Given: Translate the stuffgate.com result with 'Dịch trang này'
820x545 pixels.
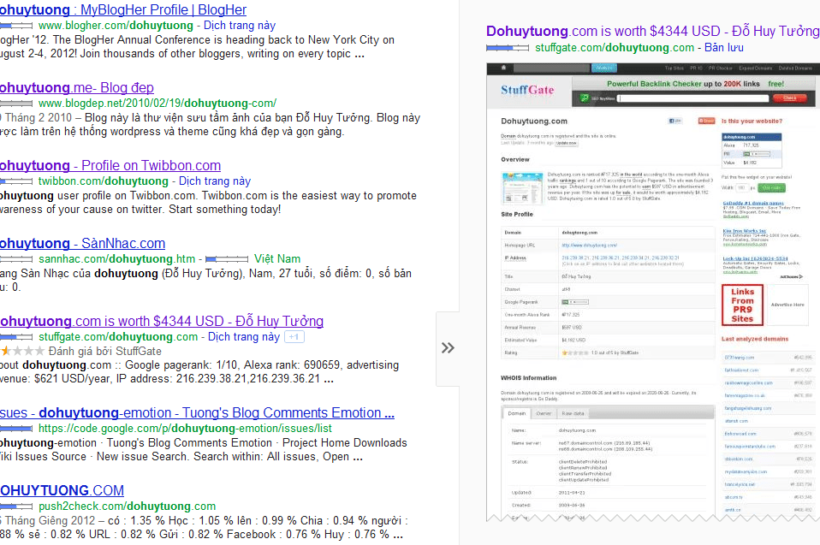Looking at the screenshot, I should click(x=244, y=337).
